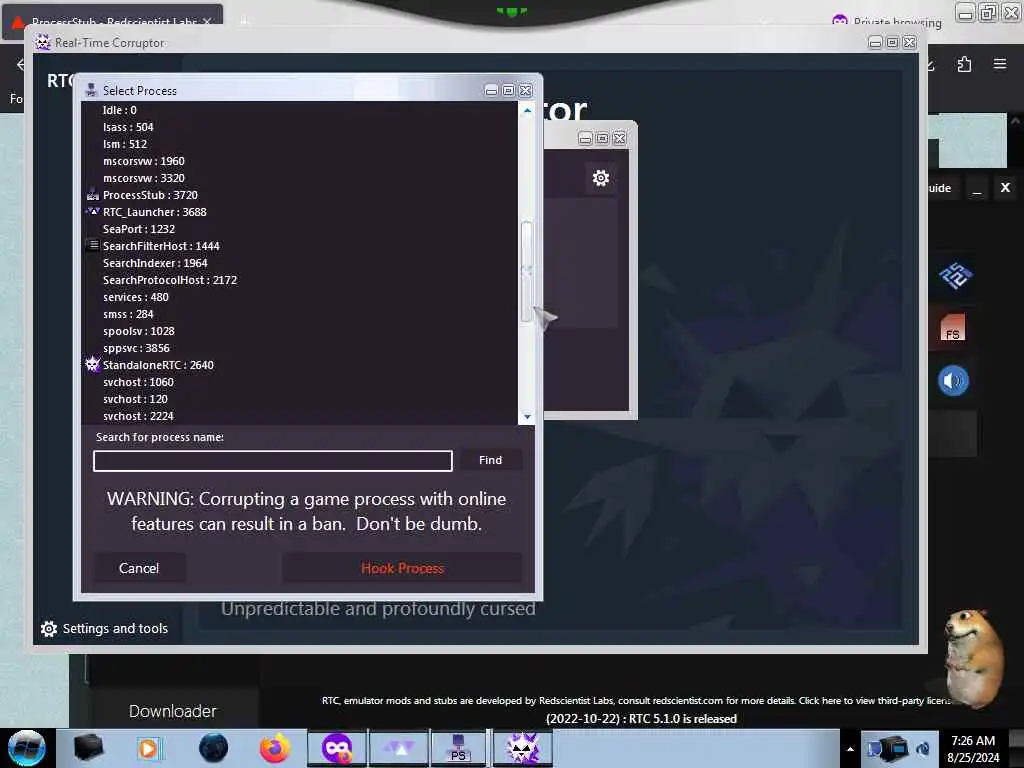Select 'smss : 284' process
The width and height of the screenshot is (1024, 768).
pyautogui.click(x=128, y=313)
